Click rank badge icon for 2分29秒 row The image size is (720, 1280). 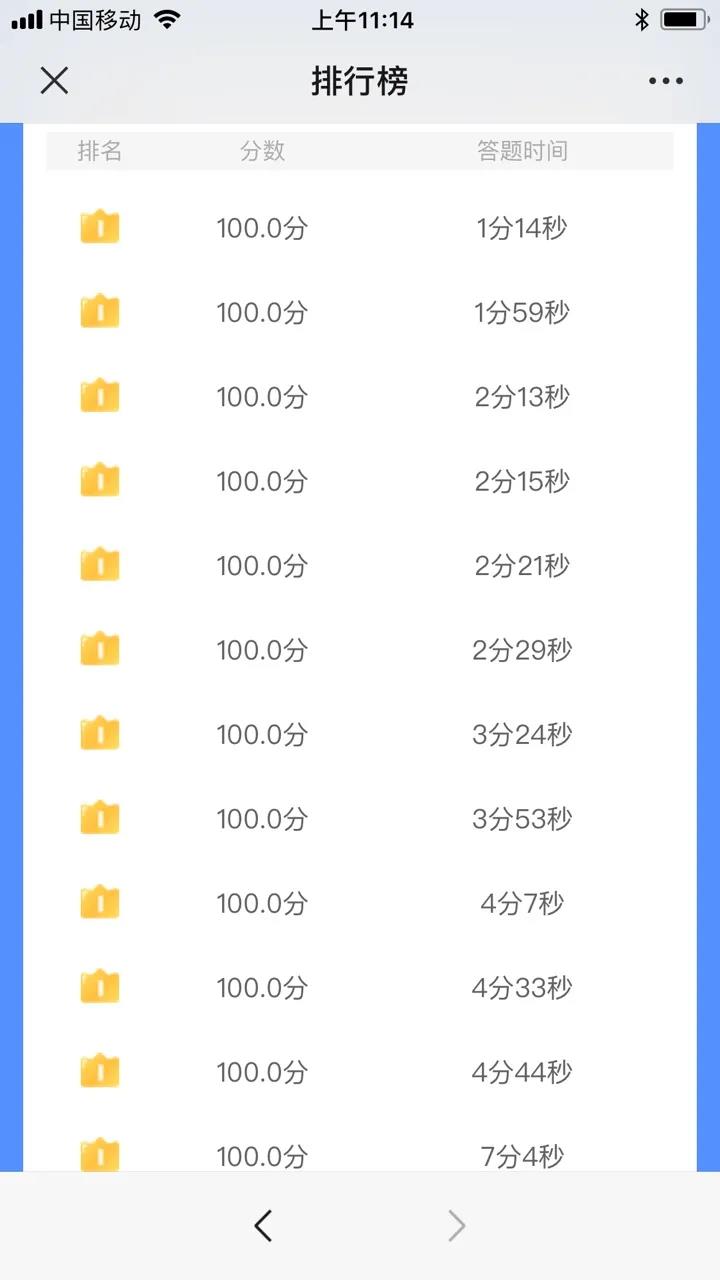(x=100, y=649)
